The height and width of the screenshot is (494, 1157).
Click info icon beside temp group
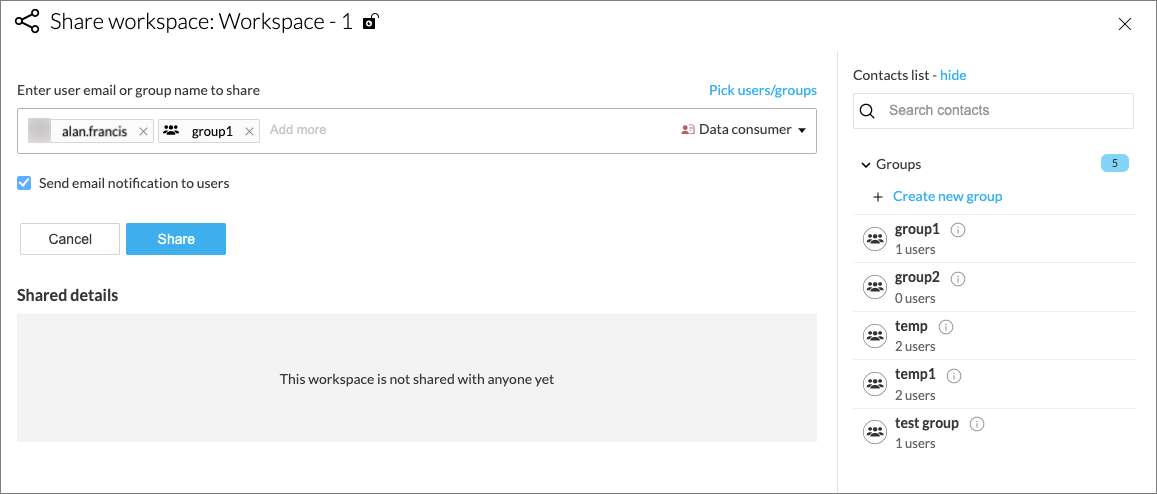(x=946, y=327)
